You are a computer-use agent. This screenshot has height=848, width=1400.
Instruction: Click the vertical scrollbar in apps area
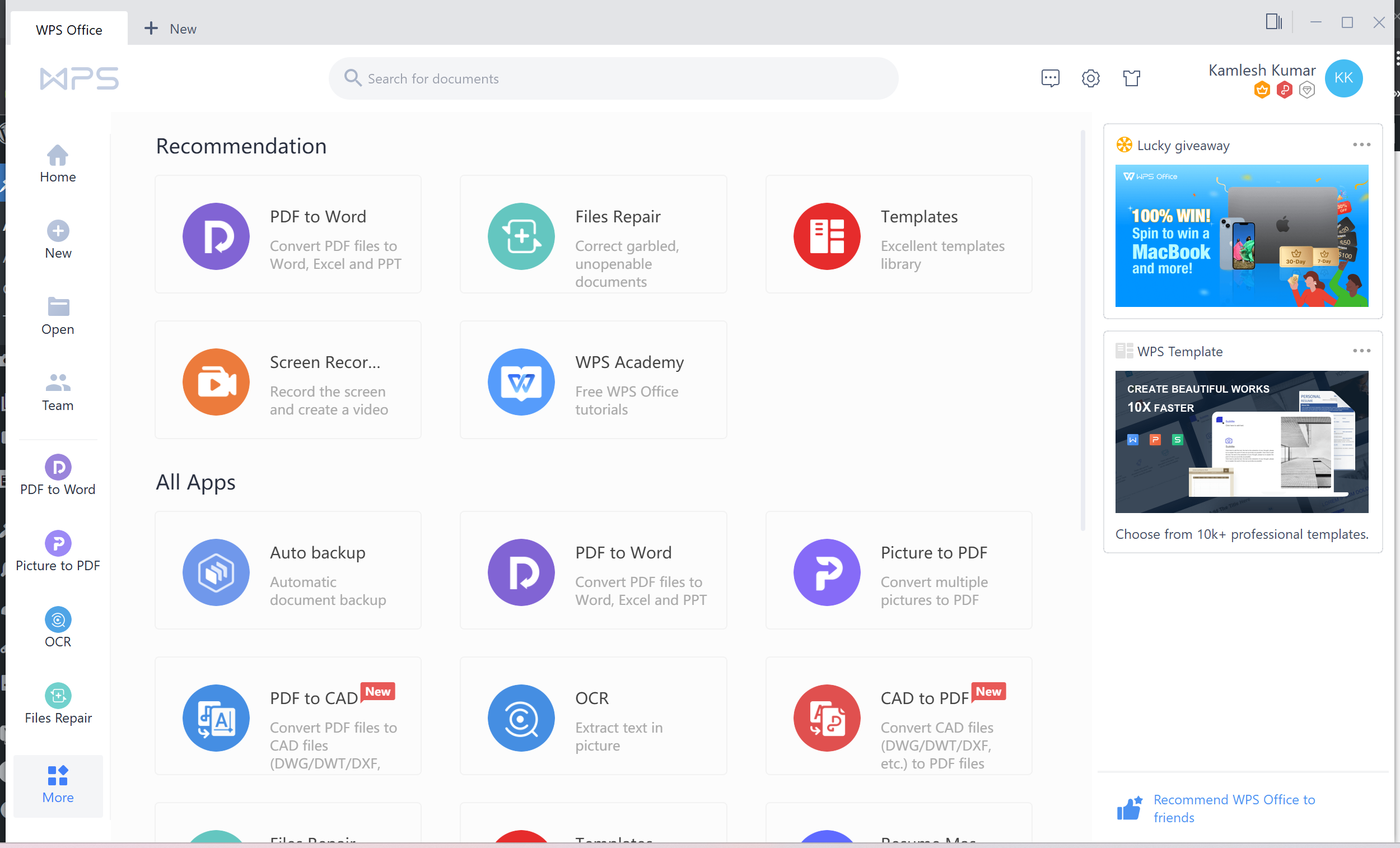(1083, 330)
